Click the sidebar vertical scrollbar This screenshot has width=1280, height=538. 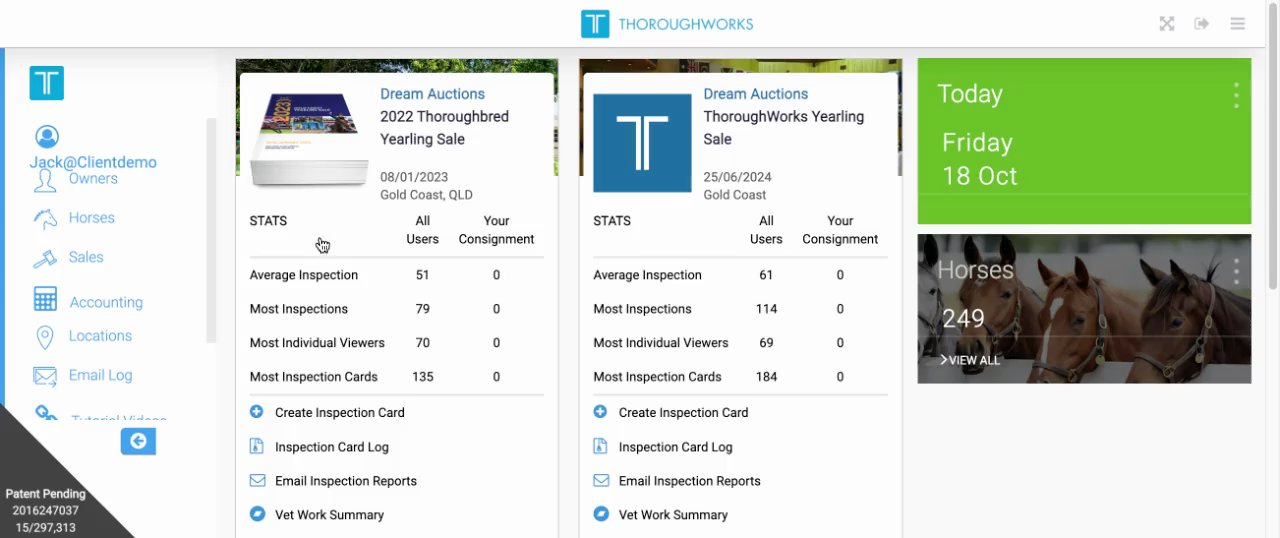(211, 230)
